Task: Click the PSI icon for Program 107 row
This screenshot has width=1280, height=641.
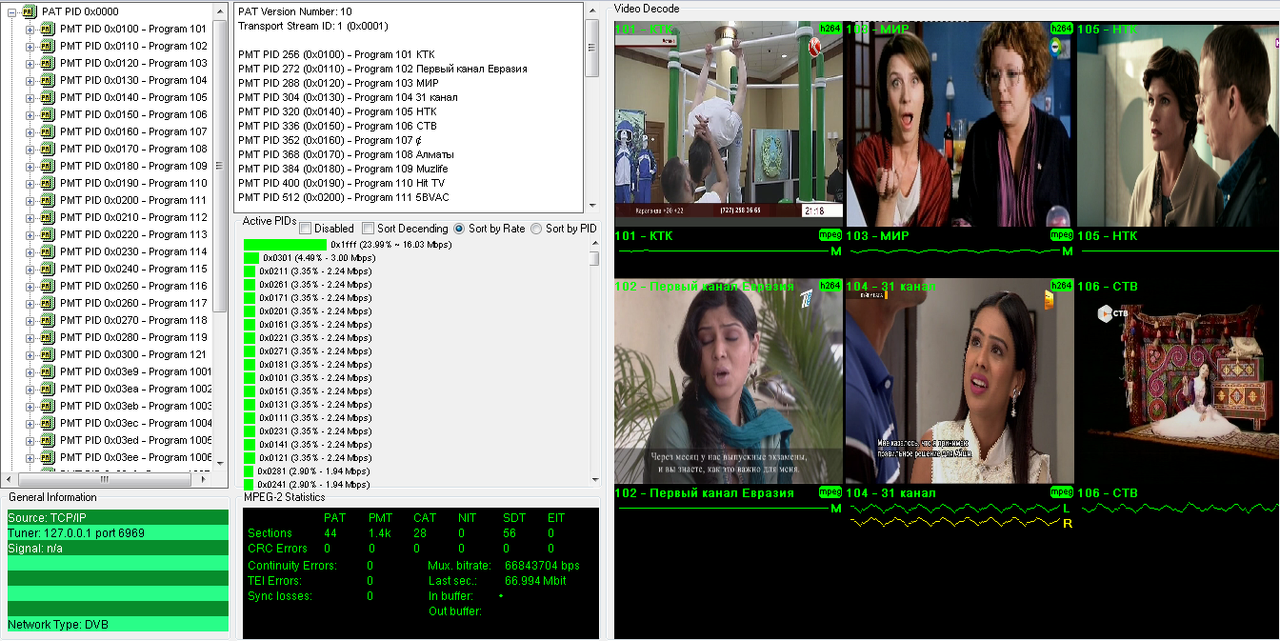Action: 47,131
